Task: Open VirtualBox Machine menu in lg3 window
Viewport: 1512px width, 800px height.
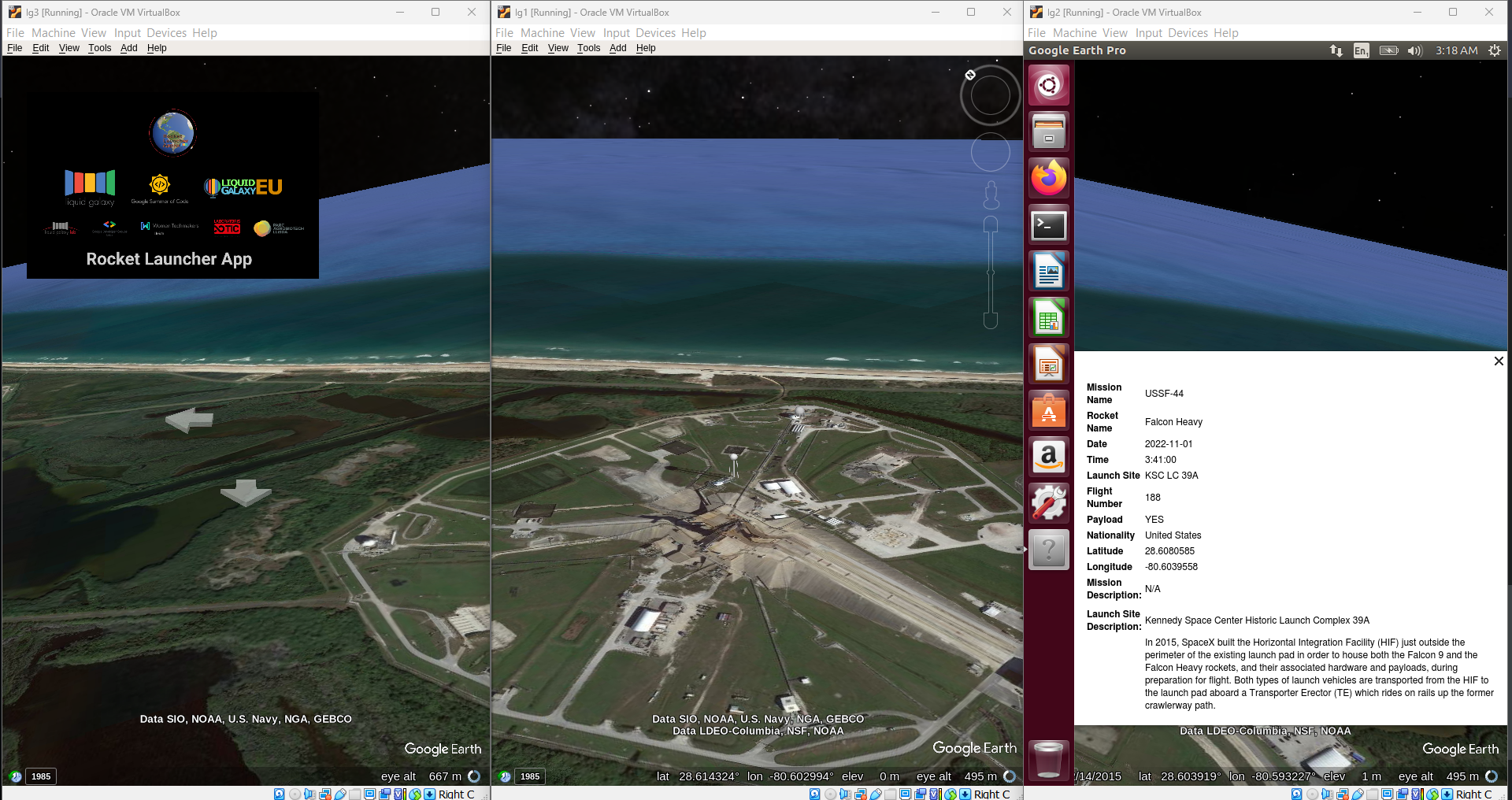Action: pos(54,33)
